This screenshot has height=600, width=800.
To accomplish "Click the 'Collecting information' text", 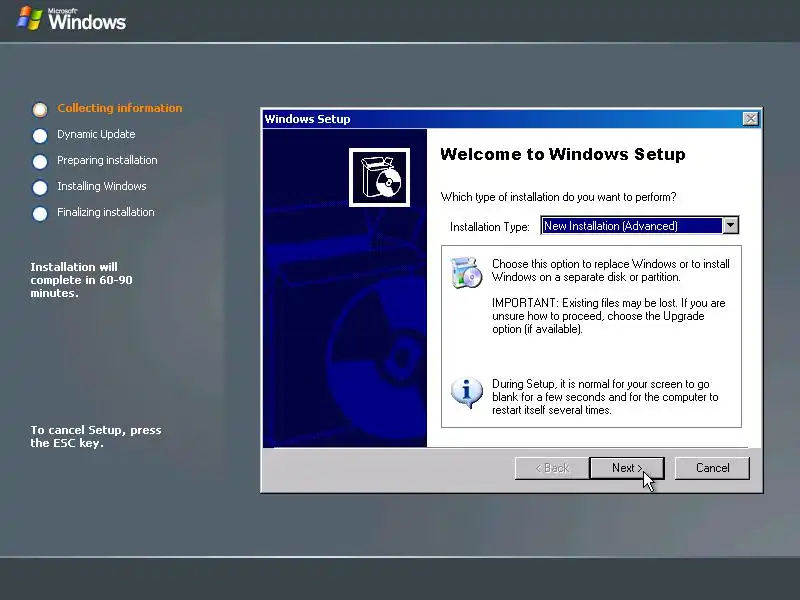I will pyautogui.click(x=119, y=108).
